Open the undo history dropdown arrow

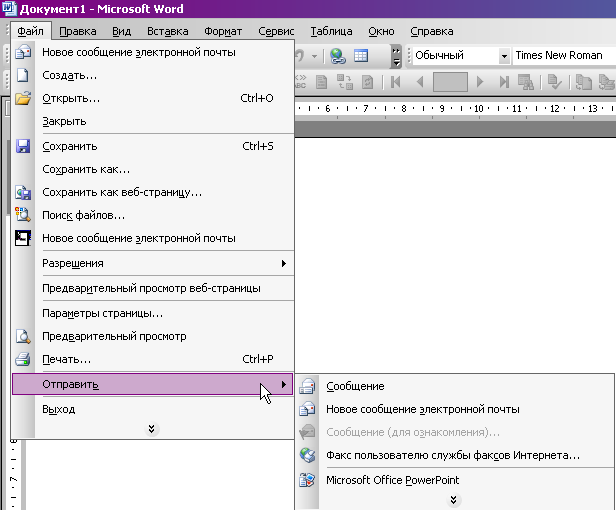[x=314, y=56]
